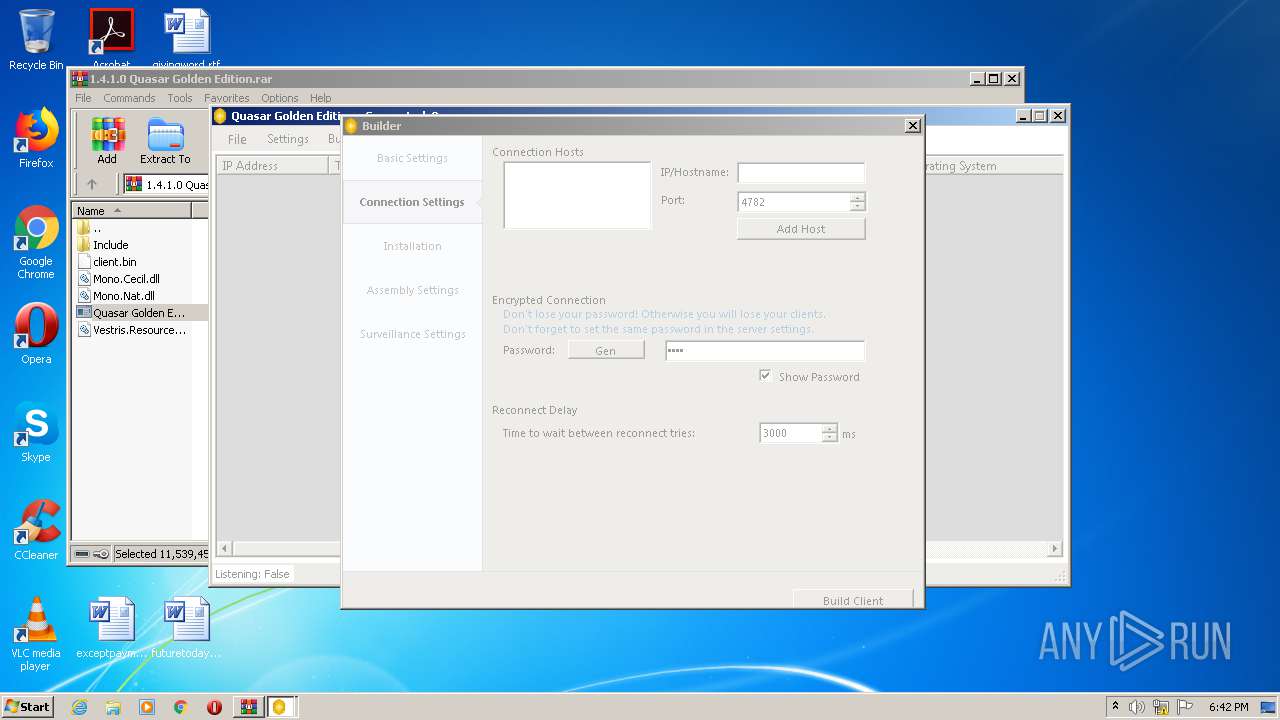Image resolution: width=1280 pixels, height=720 pixels.
Task: Sort WinRAR list by Name column
Action: 133,211
